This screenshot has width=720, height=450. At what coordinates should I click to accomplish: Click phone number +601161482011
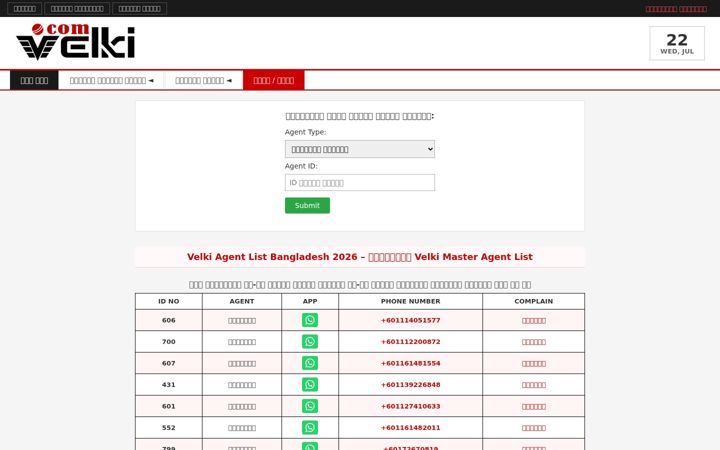411,428
